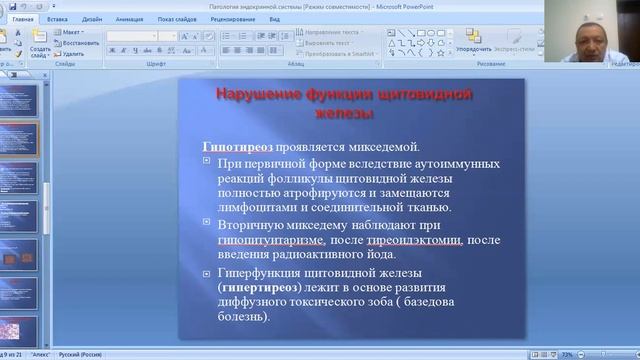Open the font size combo box

[x=168, y=36]
